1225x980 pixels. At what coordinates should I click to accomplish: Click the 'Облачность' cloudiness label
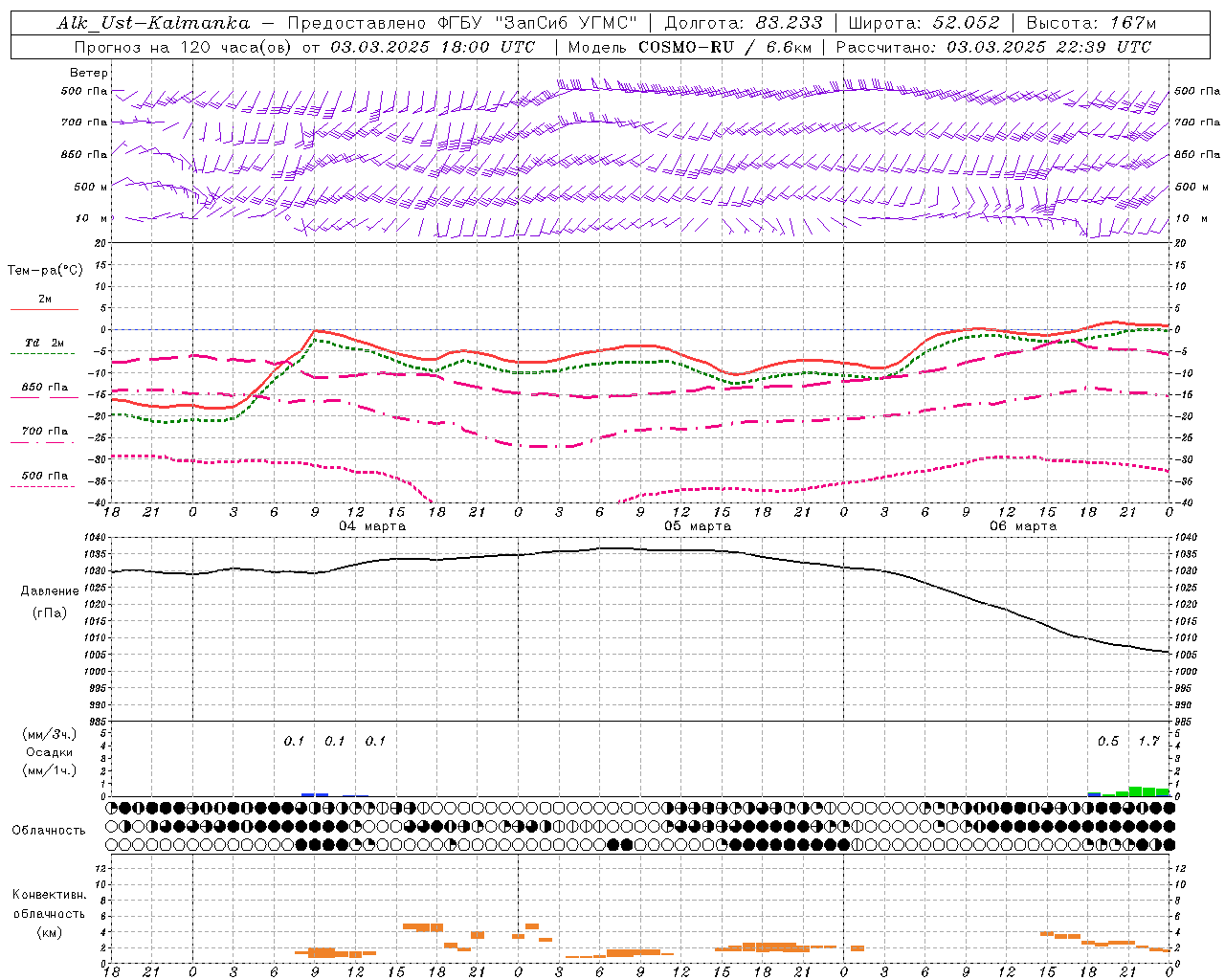49,831
